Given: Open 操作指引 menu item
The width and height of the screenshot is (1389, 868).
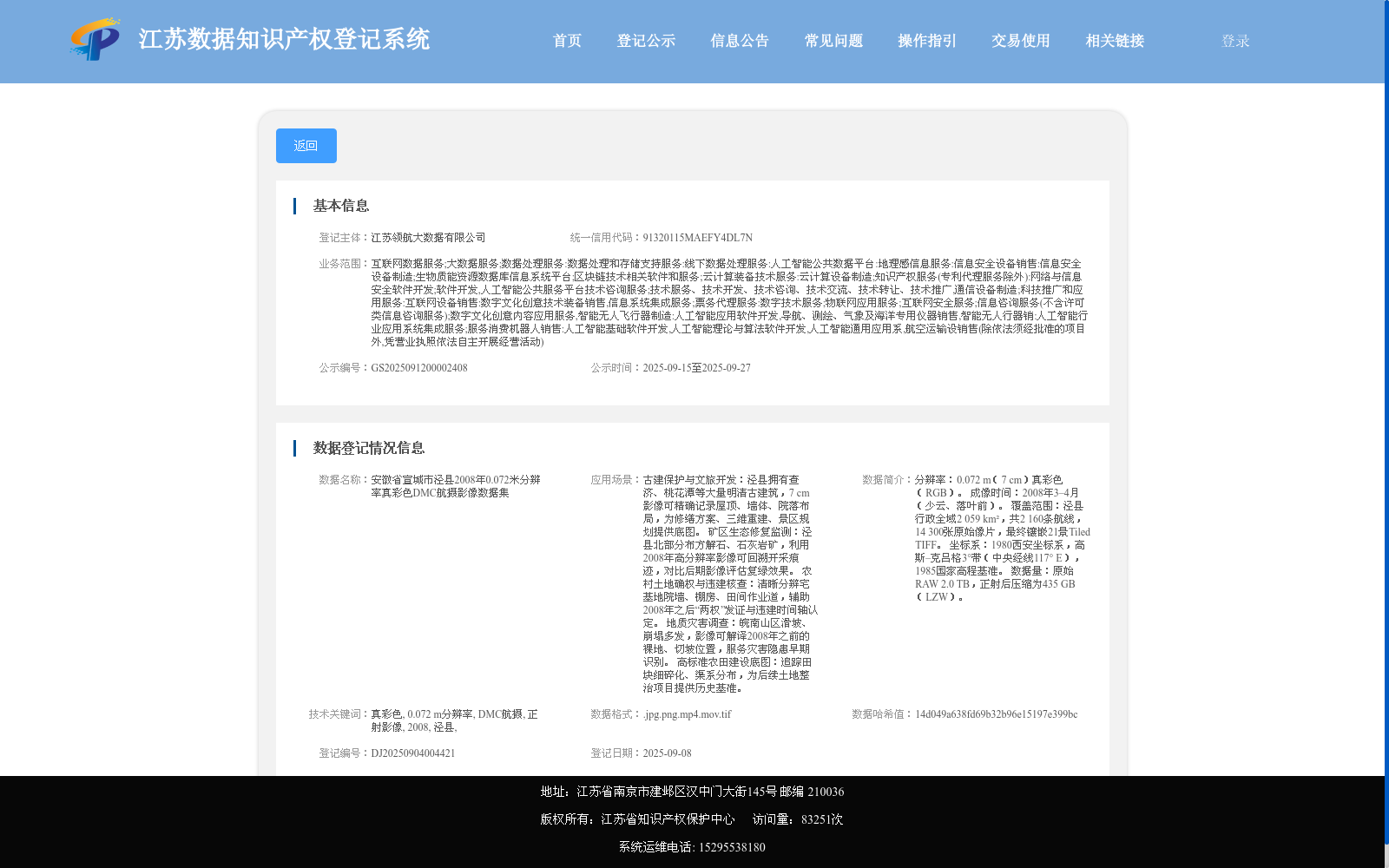Looking at the screenshot, I should click(x=927, y=41).
